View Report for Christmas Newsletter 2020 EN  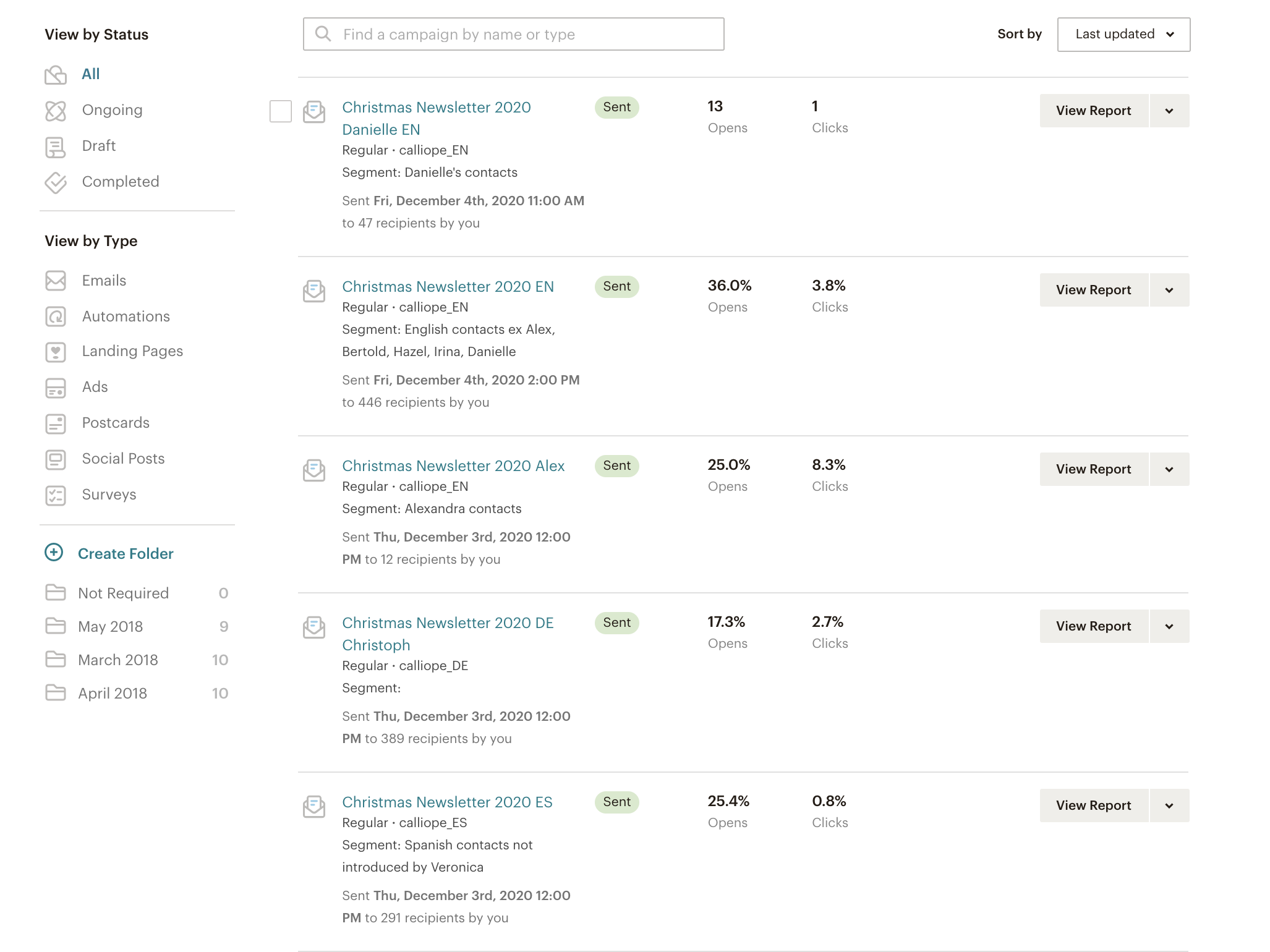(x=1093, y=290)
